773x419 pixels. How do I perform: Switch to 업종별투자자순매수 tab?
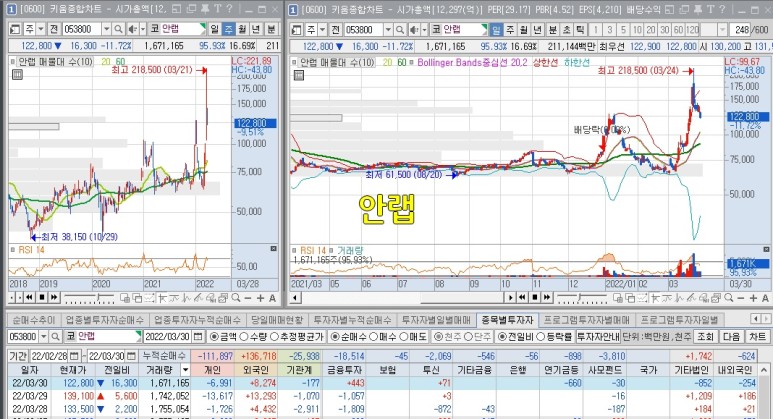(x=105, y=320)
